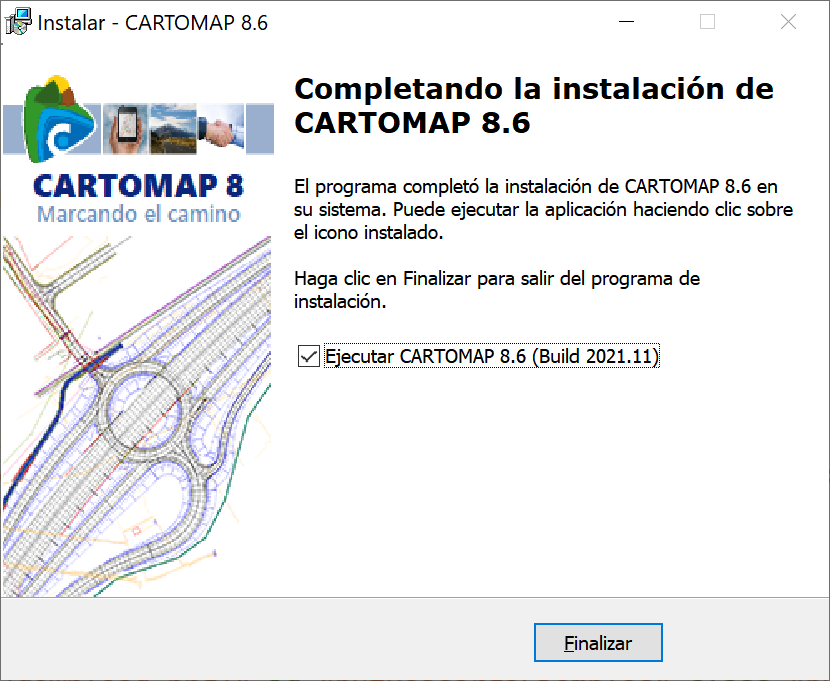Click the Finalizar button

[598, 642]
